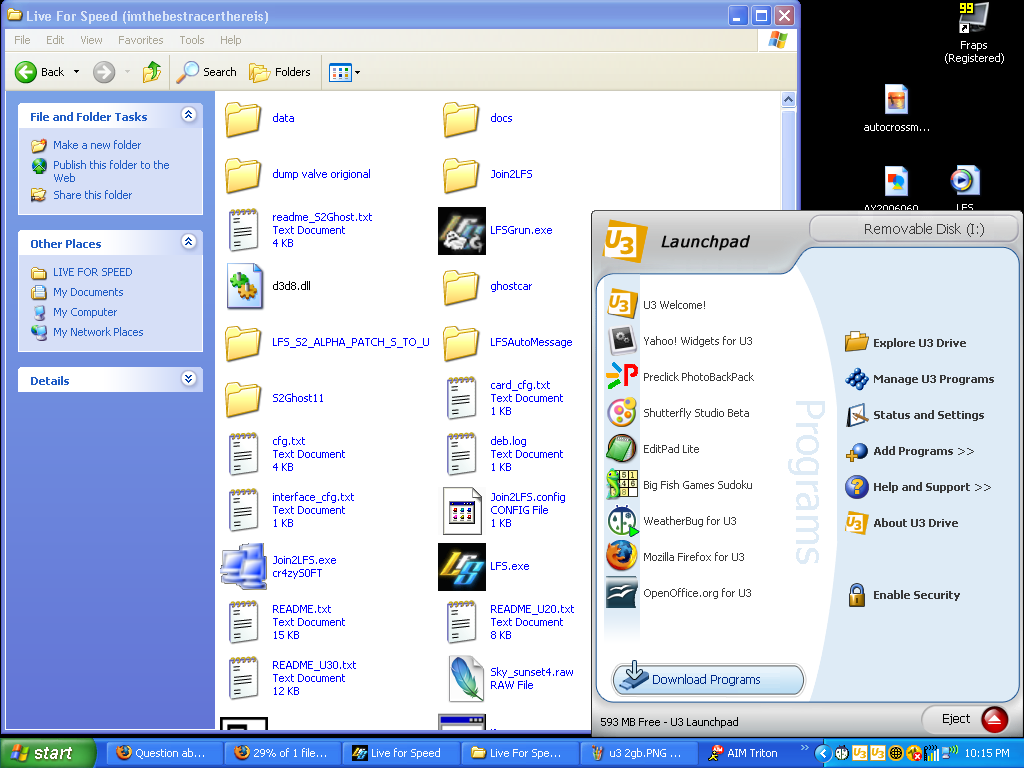Viewport: 1024px width, 768px height.
Task: Open the File menu
Action: (x=22, y=40)
